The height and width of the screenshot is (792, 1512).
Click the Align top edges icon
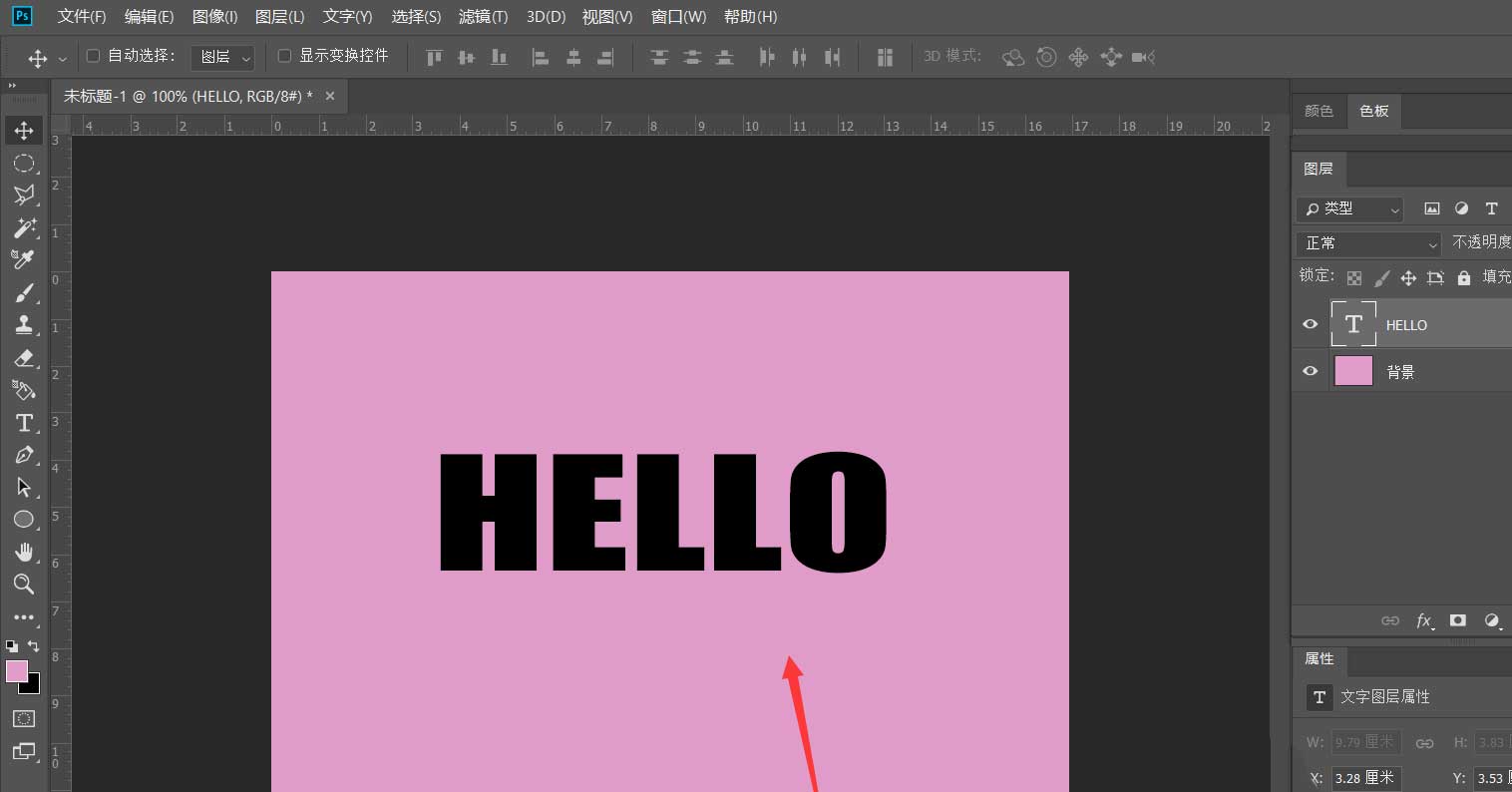coord(434,57)
